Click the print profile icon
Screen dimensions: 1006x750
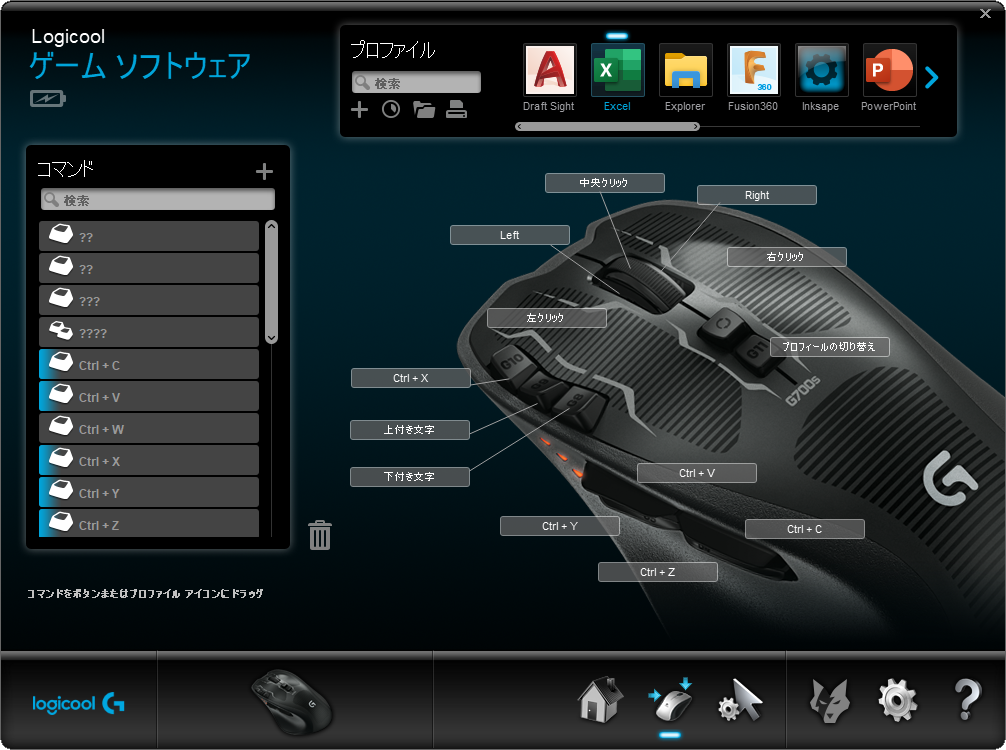[457, 110]
